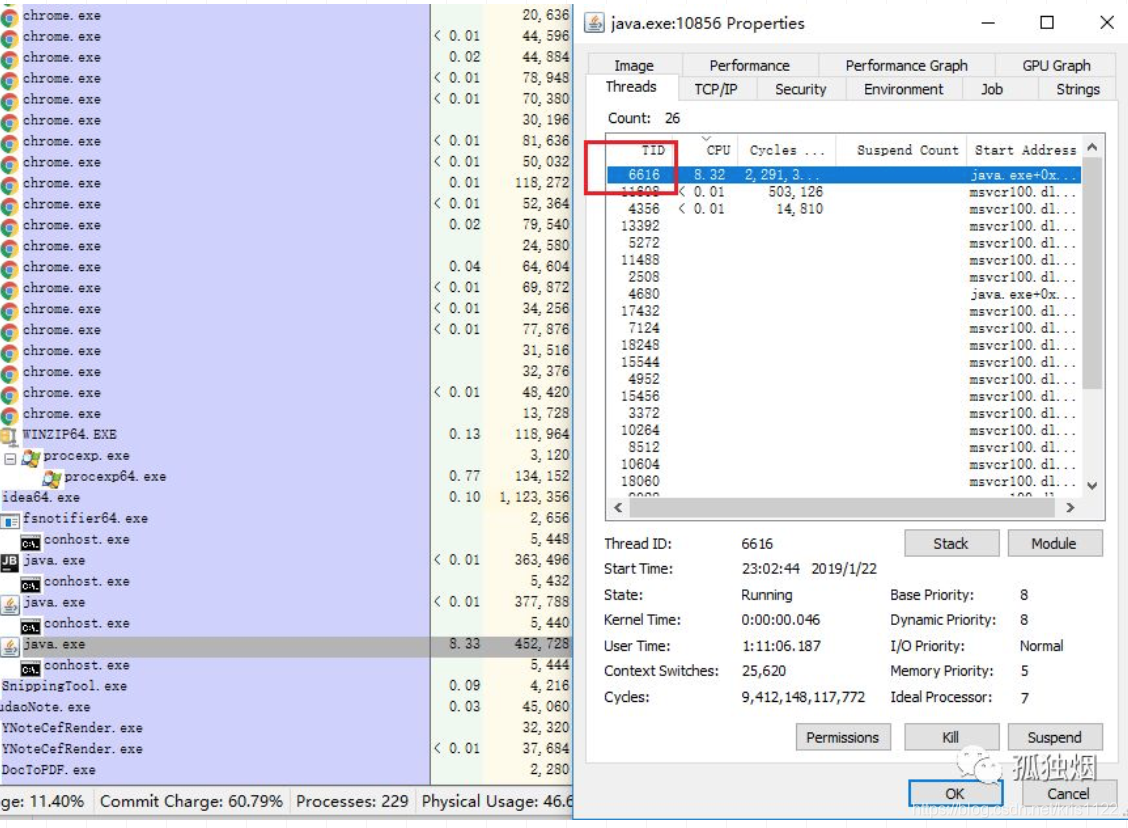Viewport: 1128px width, 828px height.
Task: Suspend the selected thread
Action: click(x=1054, y=737)
